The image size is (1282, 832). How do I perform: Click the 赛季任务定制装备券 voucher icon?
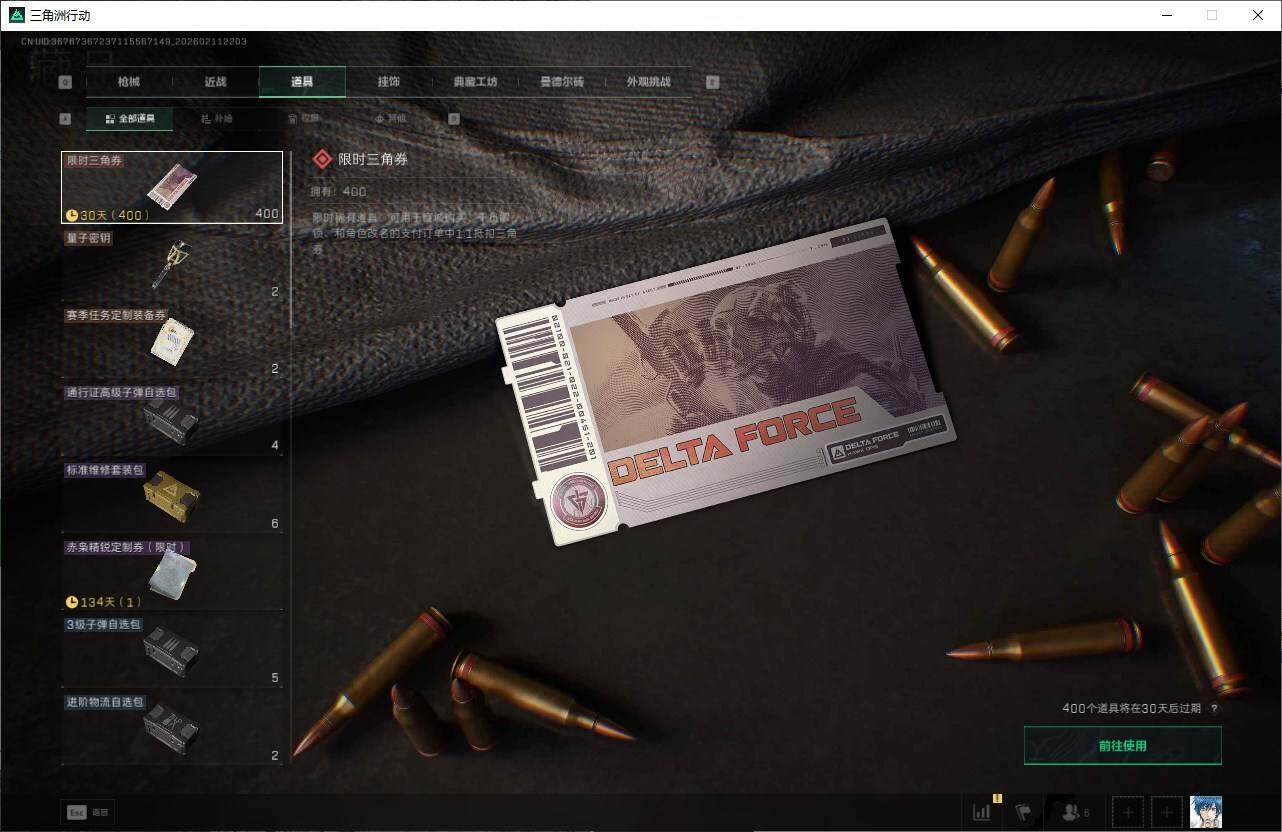[x=171, y=341]
